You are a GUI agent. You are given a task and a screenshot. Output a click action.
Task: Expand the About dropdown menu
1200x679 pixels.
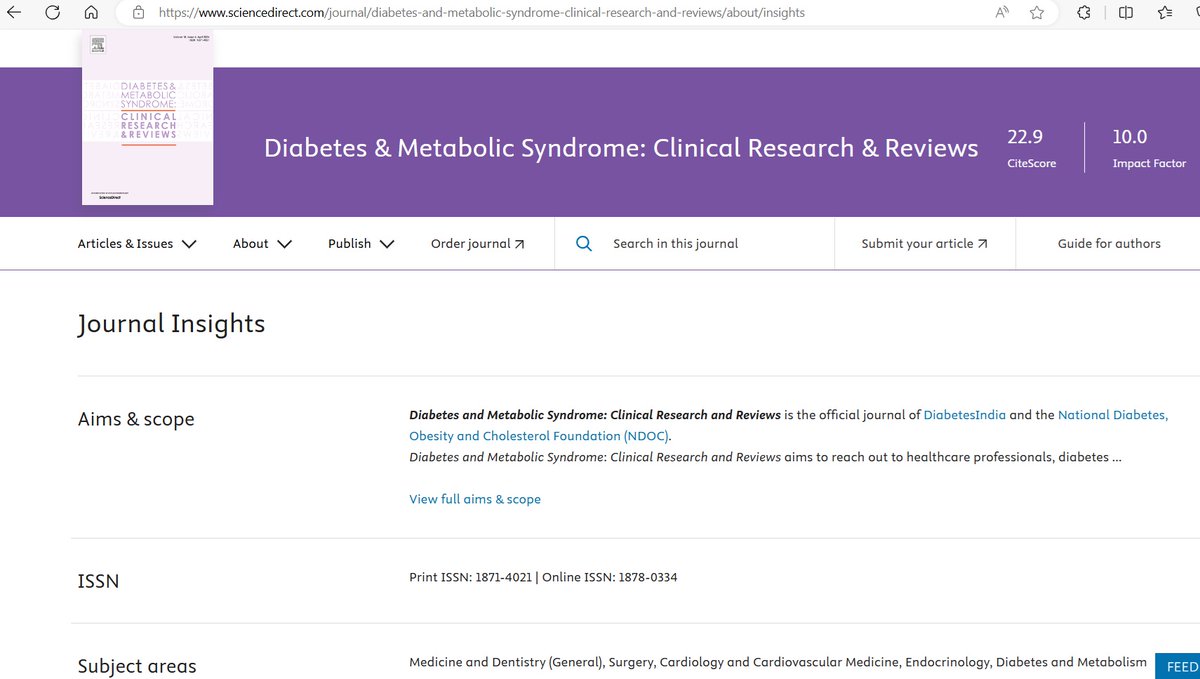click(262, 243)
